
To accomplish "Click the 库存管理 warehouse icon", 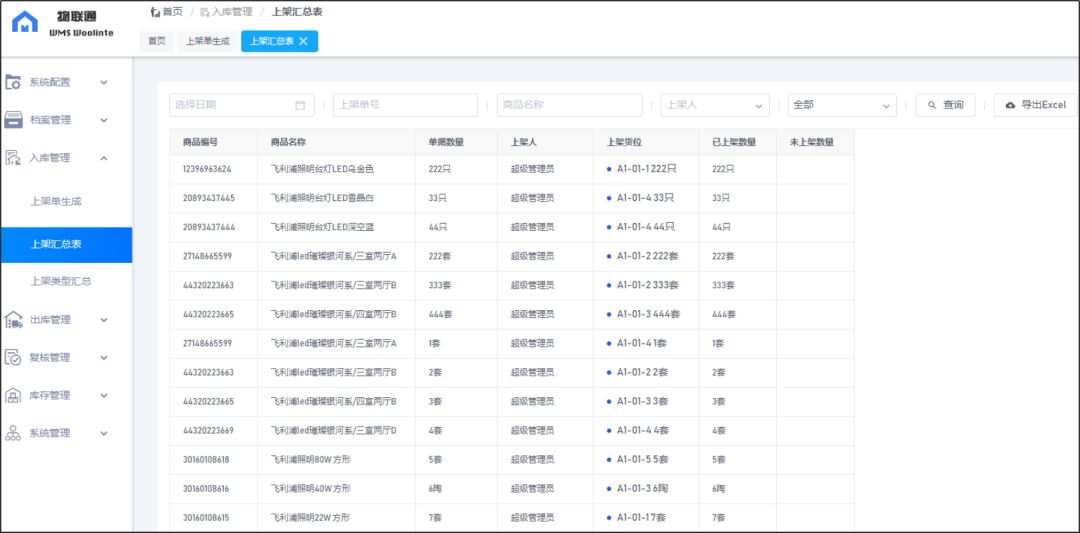I will [x=14, y=396].
